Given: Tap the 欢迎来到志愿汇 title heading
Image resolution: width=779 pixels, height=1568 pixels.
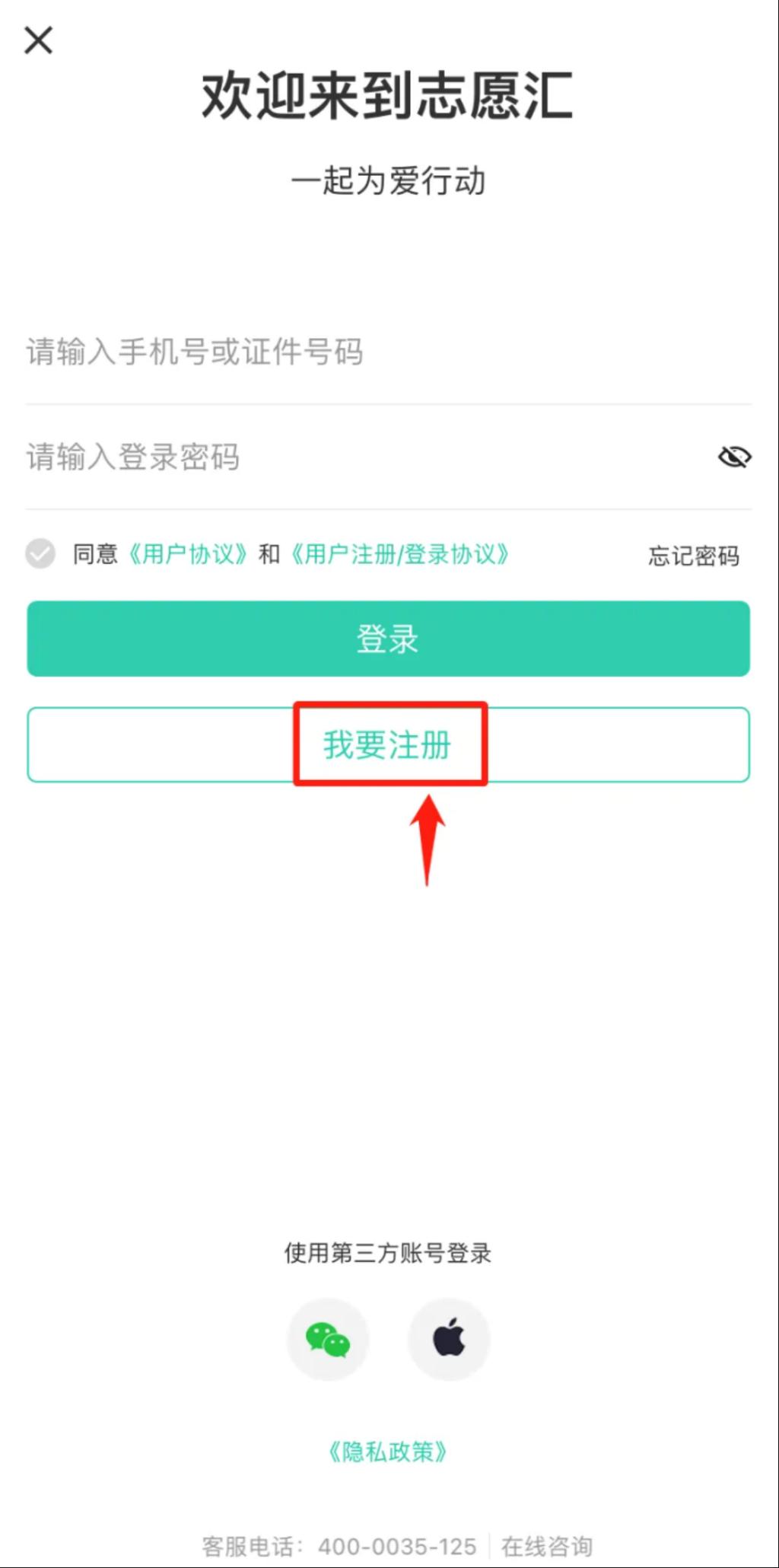Looking at the screenshot, I should point(388,96).
